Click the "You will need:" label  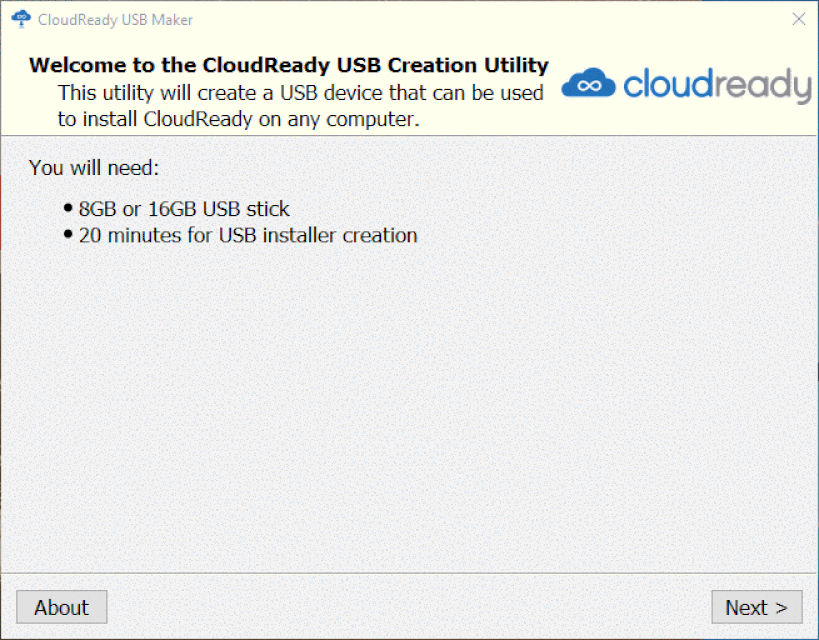pos(94,168)
